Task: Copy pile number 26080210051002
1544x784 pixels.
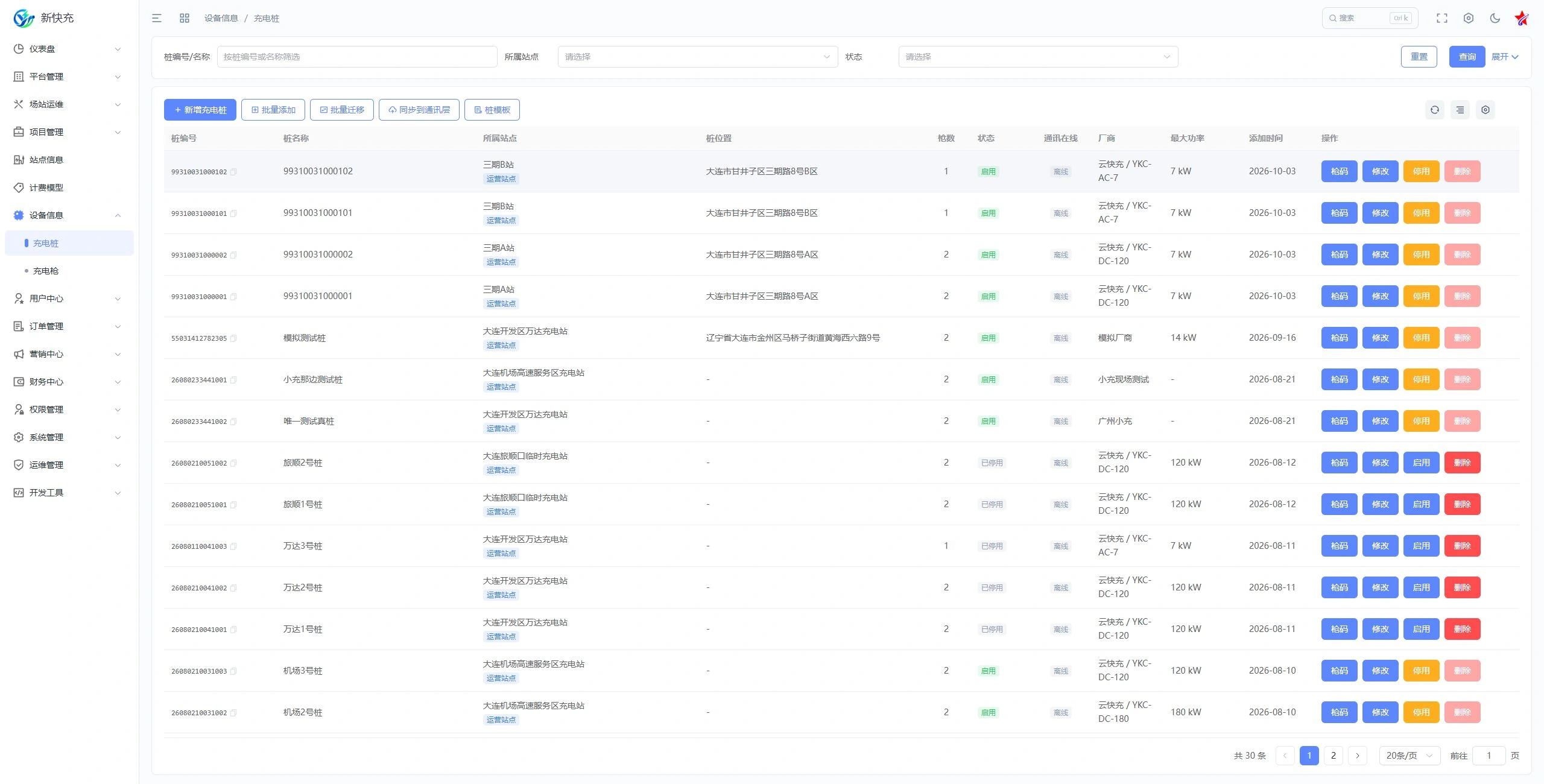Action: [233, 463]
